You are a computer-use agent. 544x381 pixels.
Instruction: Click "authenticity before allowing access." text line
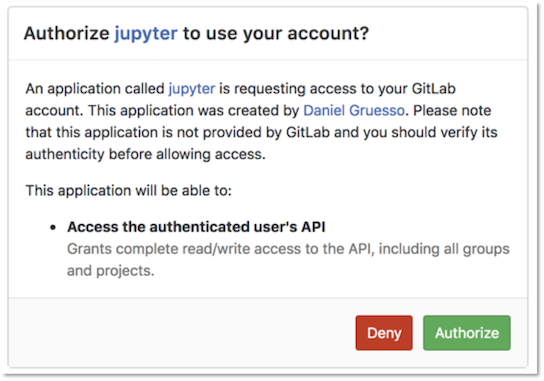click(145, 154)
